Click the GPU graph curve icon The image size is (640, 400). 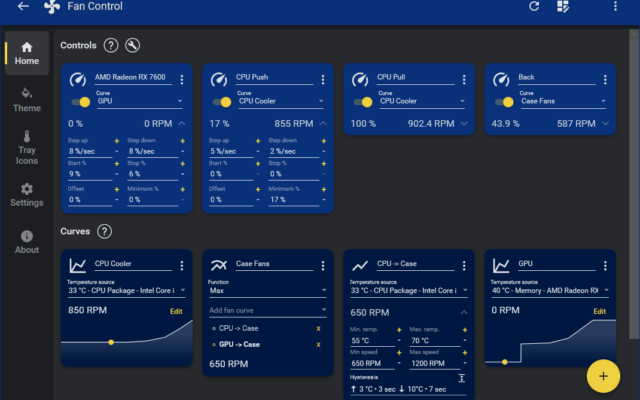coord(501,266)
